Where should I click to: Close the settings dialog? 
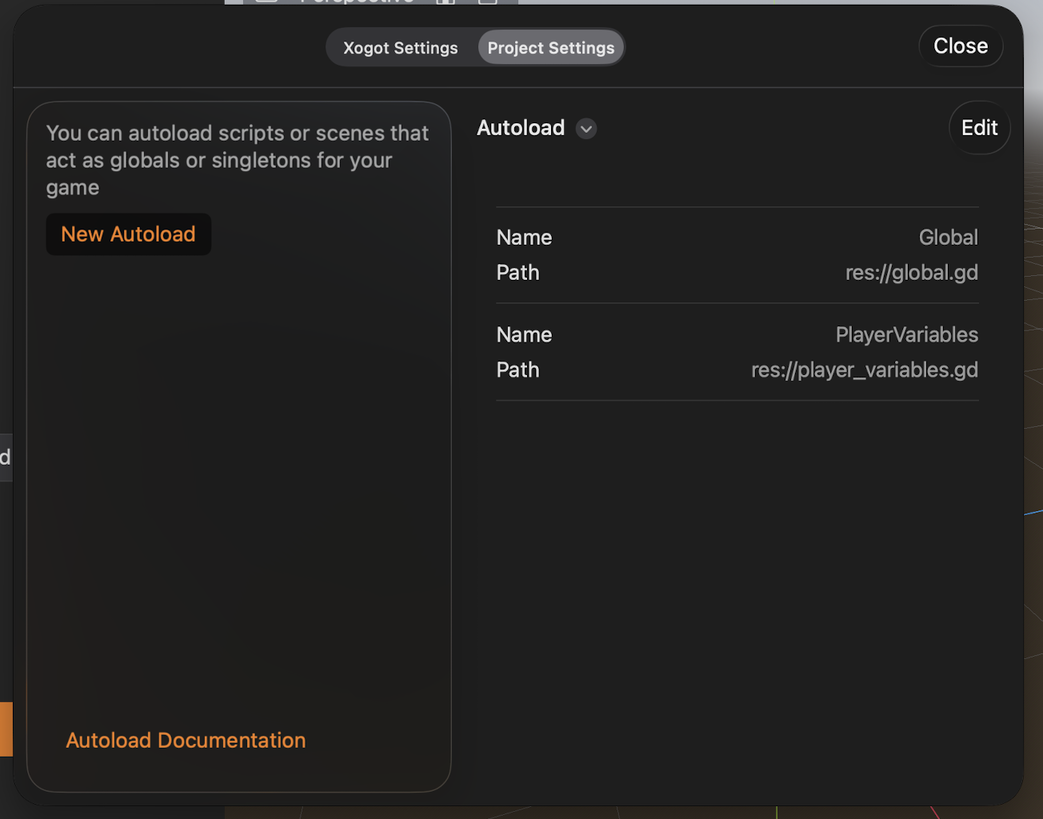click(961, 46)
